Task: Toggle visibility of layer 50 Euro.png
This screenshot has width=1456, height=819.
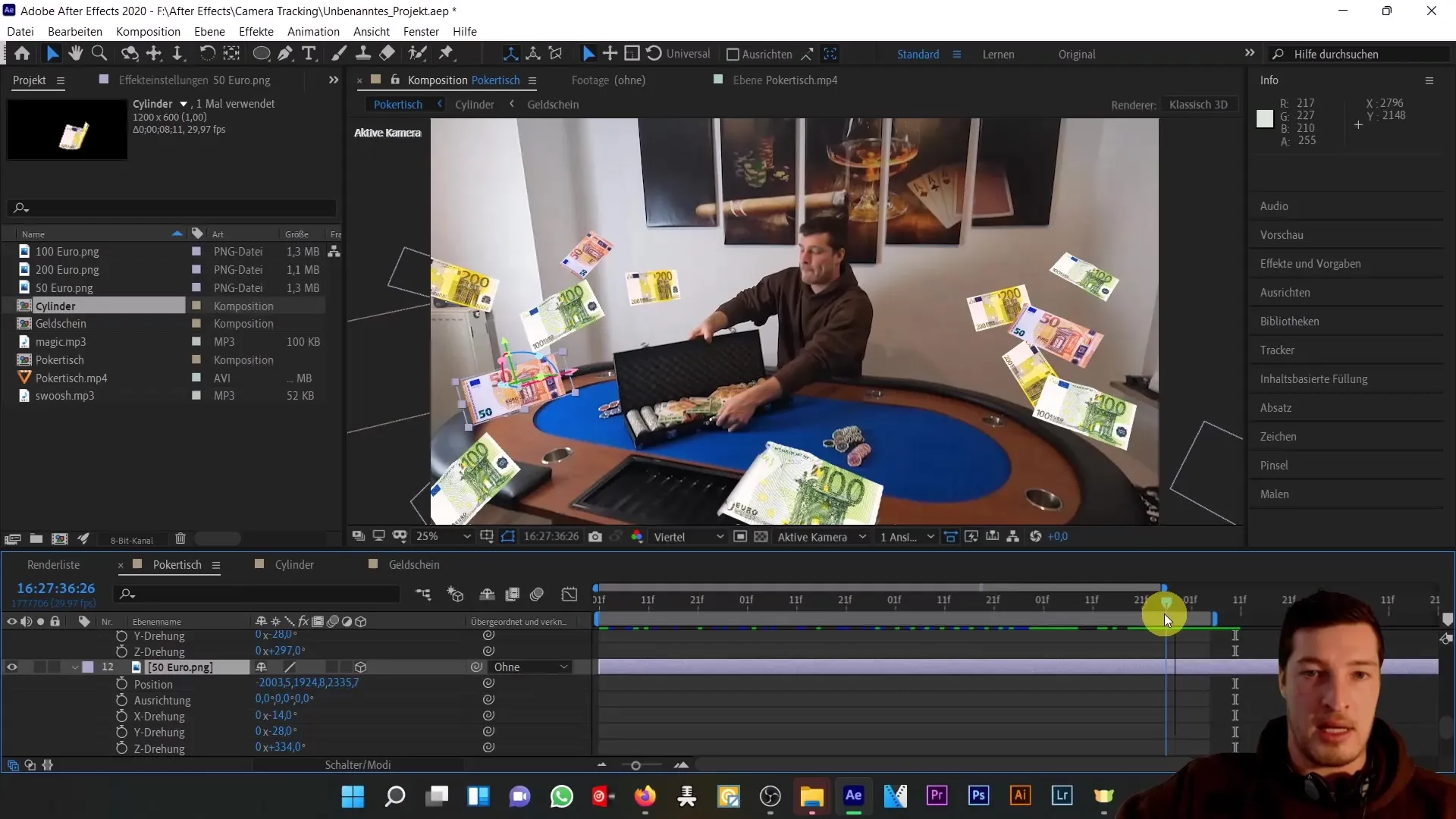Action: [x=12, y=666]
